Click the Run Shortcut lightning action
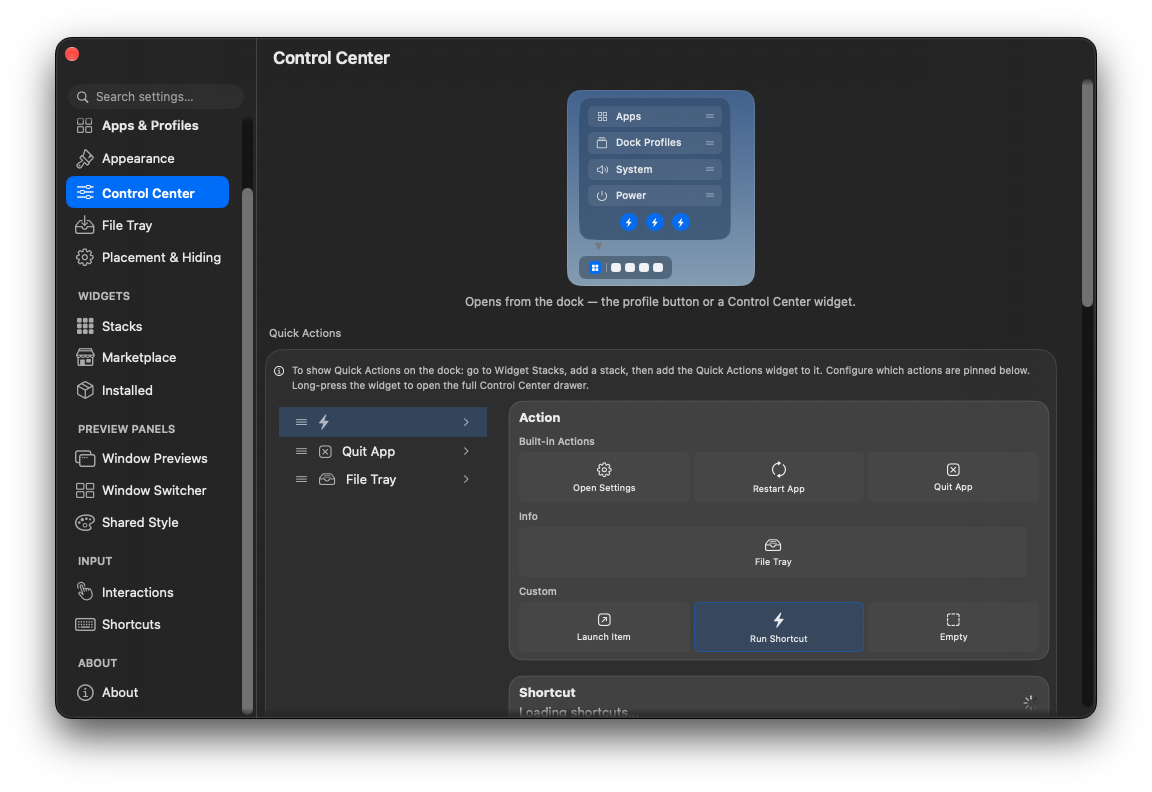1152x792 pixels. coord(778,627)
